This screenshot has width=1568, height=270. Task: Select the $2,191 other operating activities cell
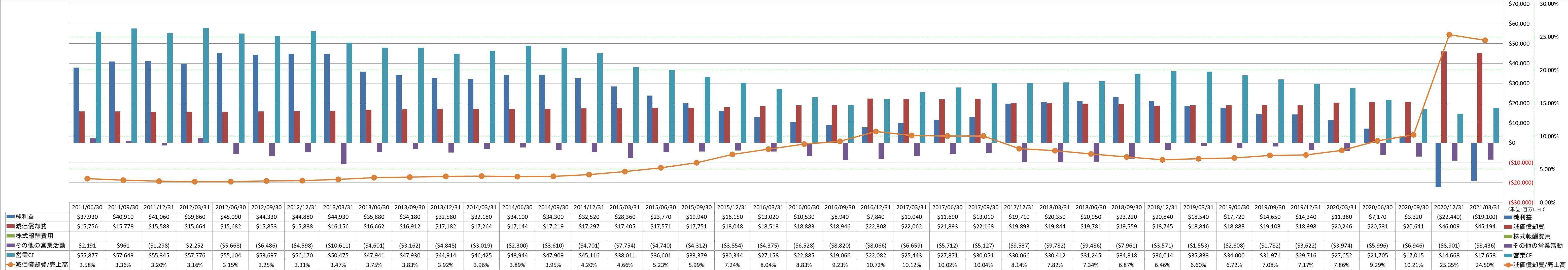tap(88, 246)
